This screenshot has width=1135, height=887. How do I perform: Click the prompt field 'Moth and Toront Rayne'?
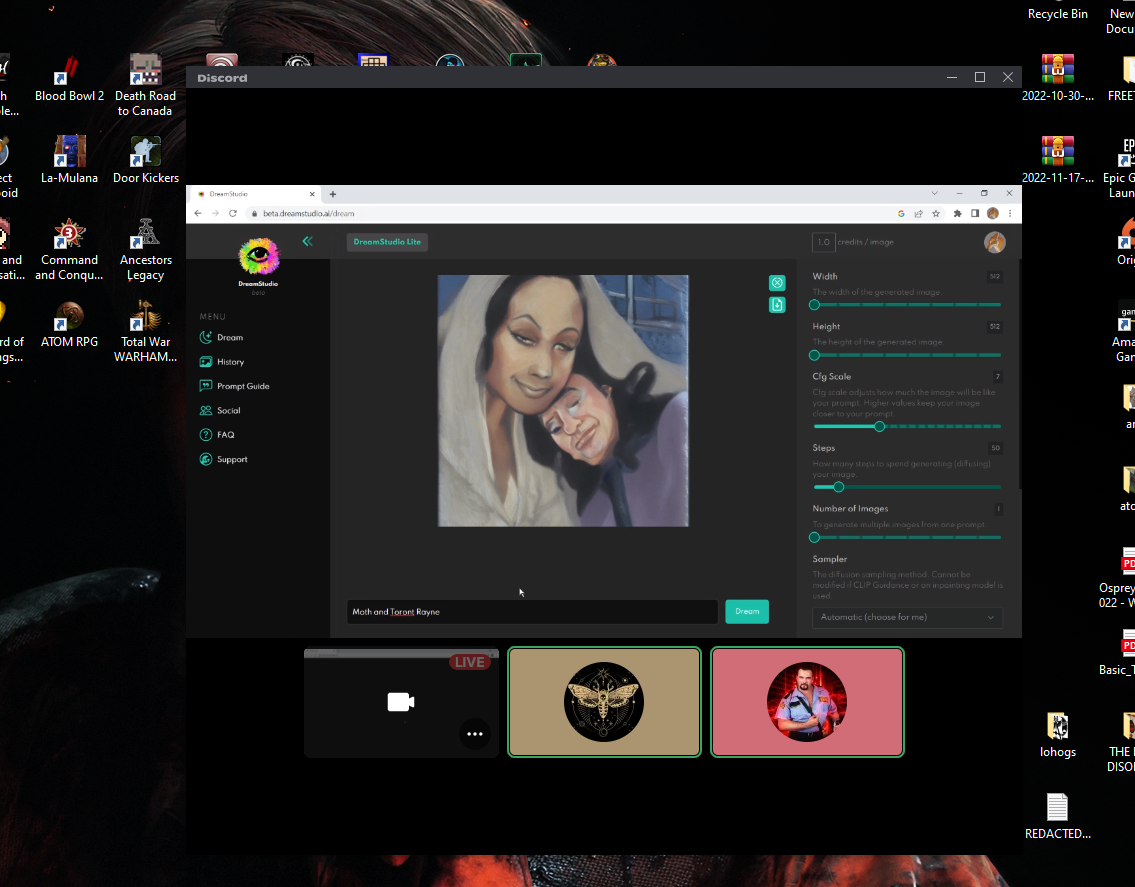(x=532, y=612)
